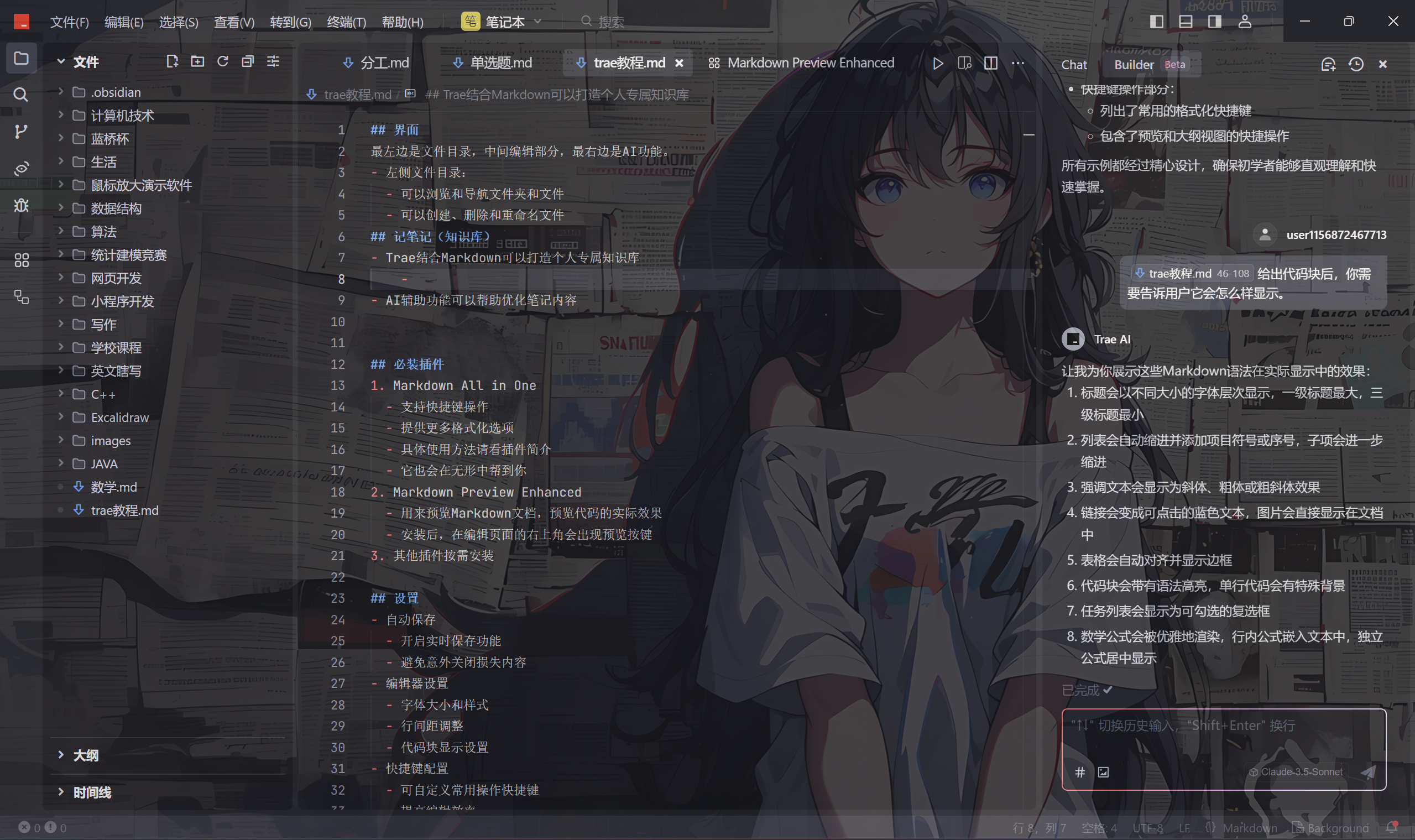Viewport: 1415px width, 840px height.
Task: Switch to the Chat tab
Action: 1074,65
